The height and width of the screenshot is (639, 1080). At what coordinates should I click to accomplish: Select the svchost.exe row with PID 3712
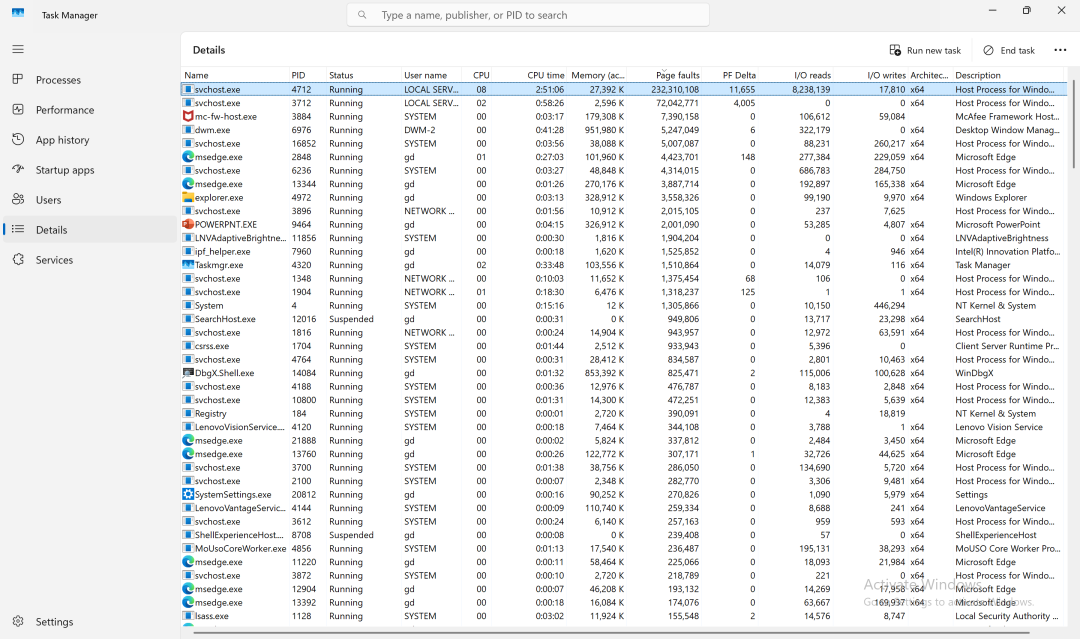(624, 103)
